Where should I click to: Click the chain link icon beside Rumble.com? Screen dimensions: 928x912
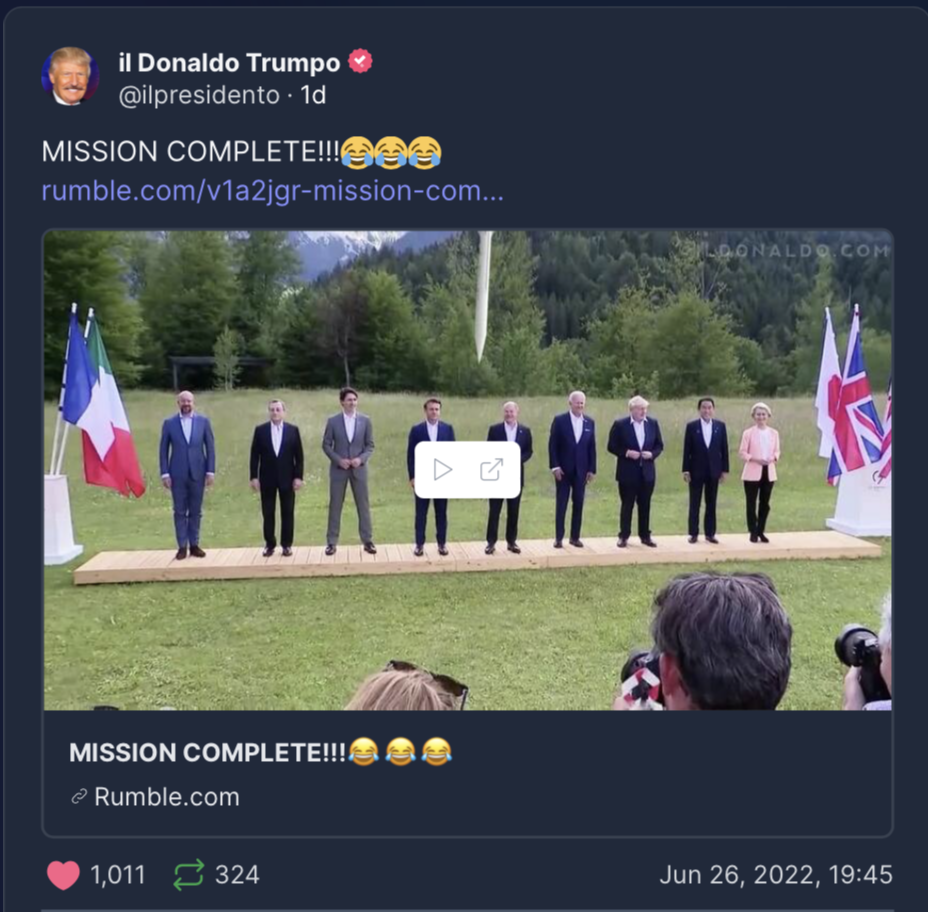click(x=79, y=797)
